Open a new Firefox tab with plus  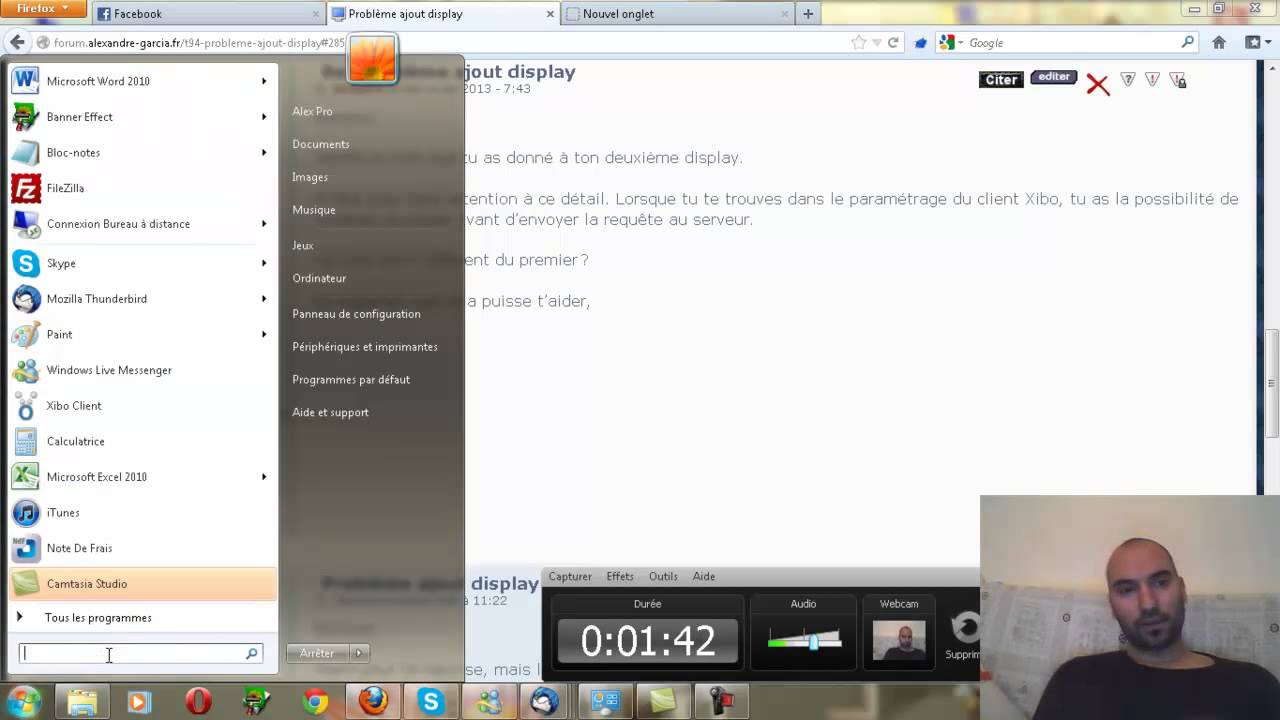tap(808, 14)
